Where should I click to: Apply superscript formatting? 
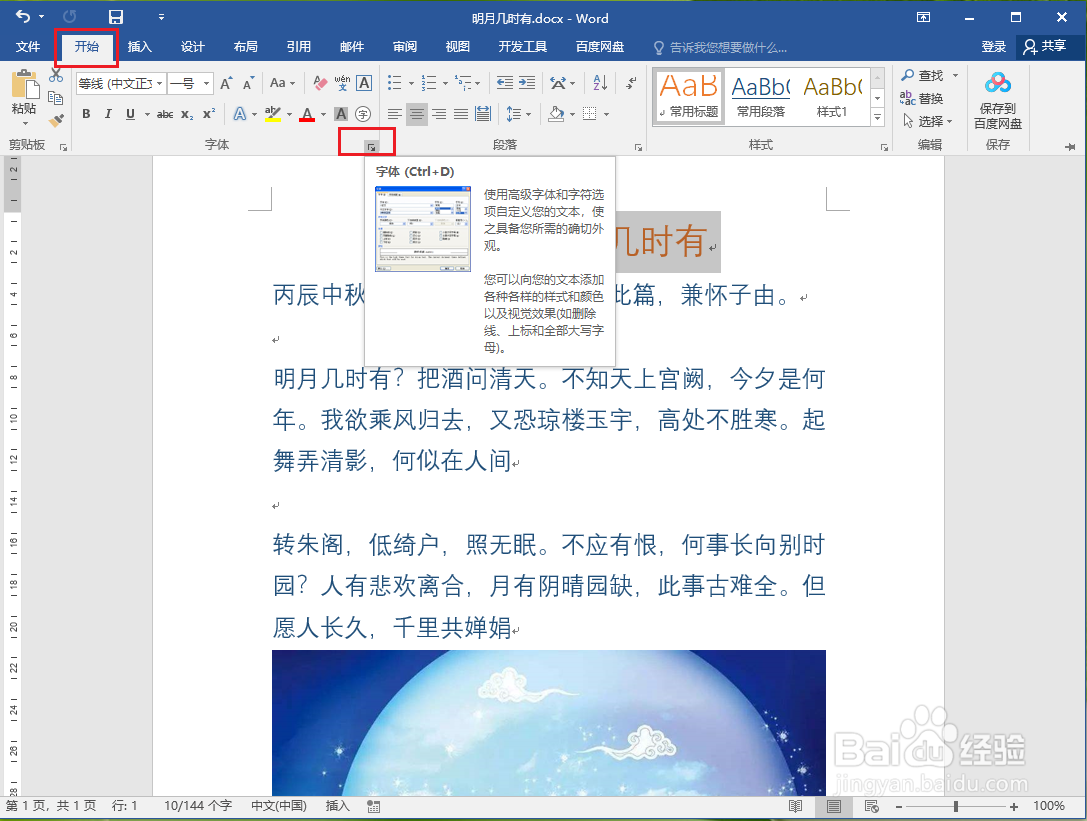pos(209,114)
